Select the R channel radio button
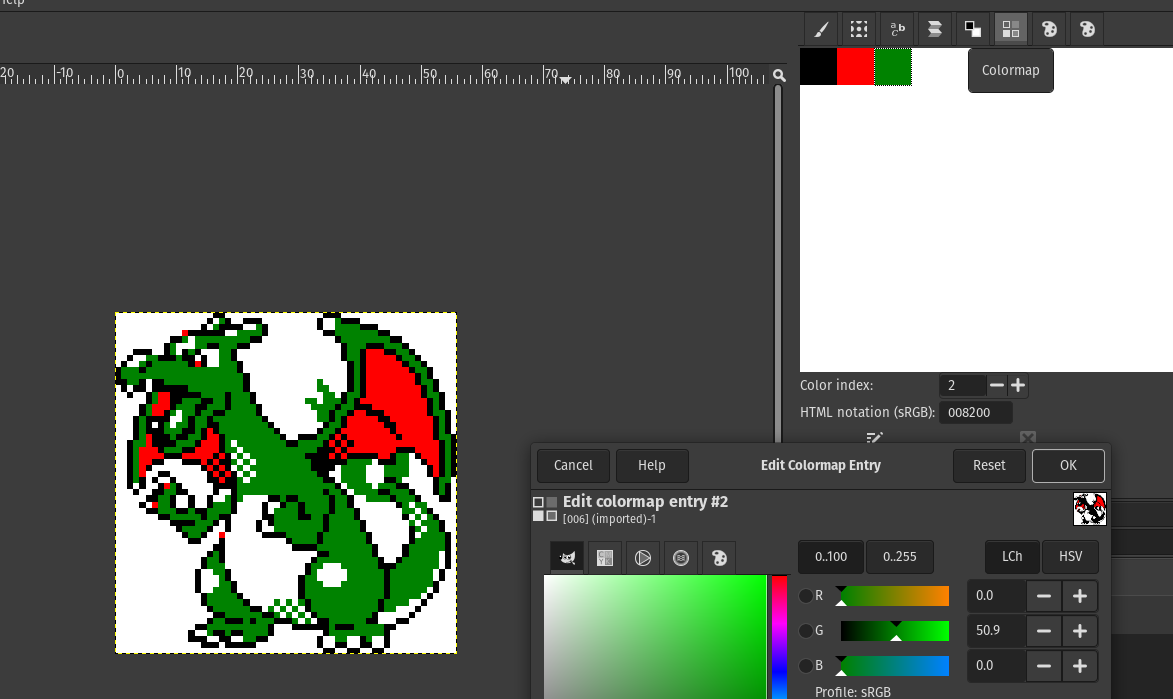Image resolution: width=1173 pixels, height=699 pixels. tap(806, 596)
